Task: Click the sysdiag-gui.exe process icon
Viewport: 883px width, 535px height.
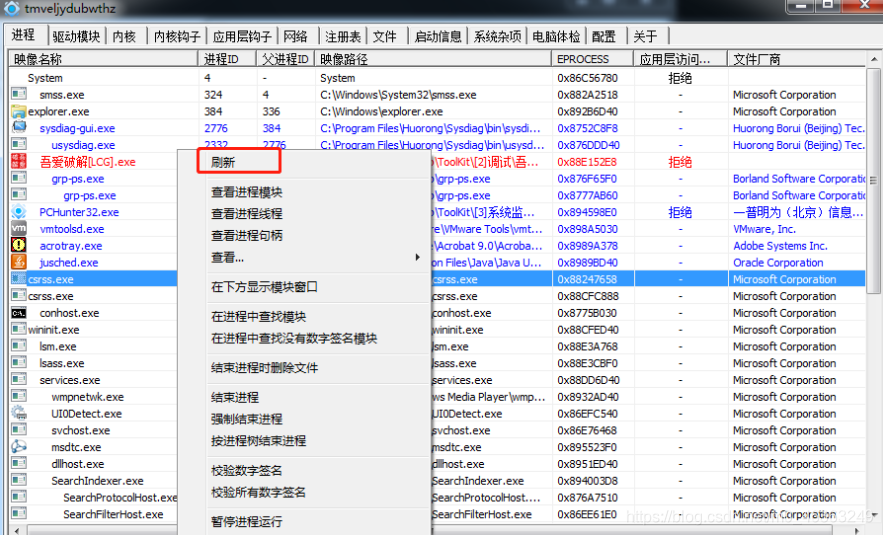Action: (19, 127)
